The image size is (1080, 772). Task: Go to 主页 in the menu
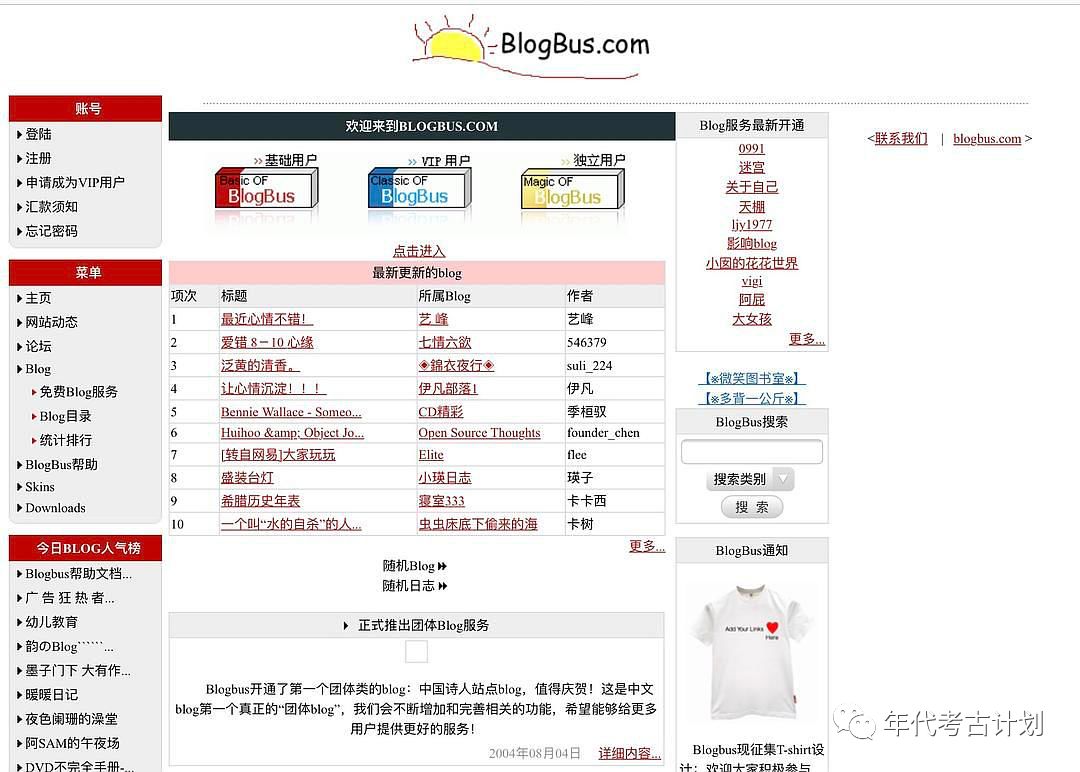pyautogui.click(x=39, y=298)
